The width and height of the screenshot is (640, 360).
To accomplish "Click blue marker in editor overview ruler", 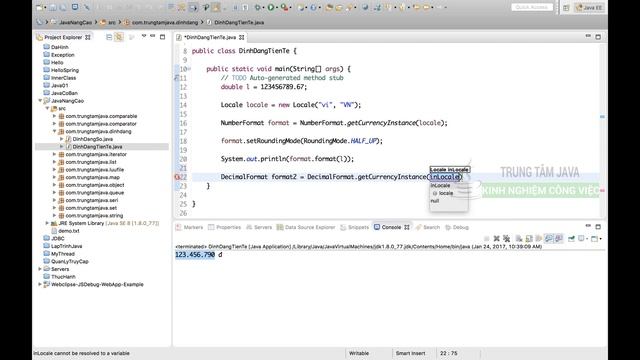I will (602, 117).
